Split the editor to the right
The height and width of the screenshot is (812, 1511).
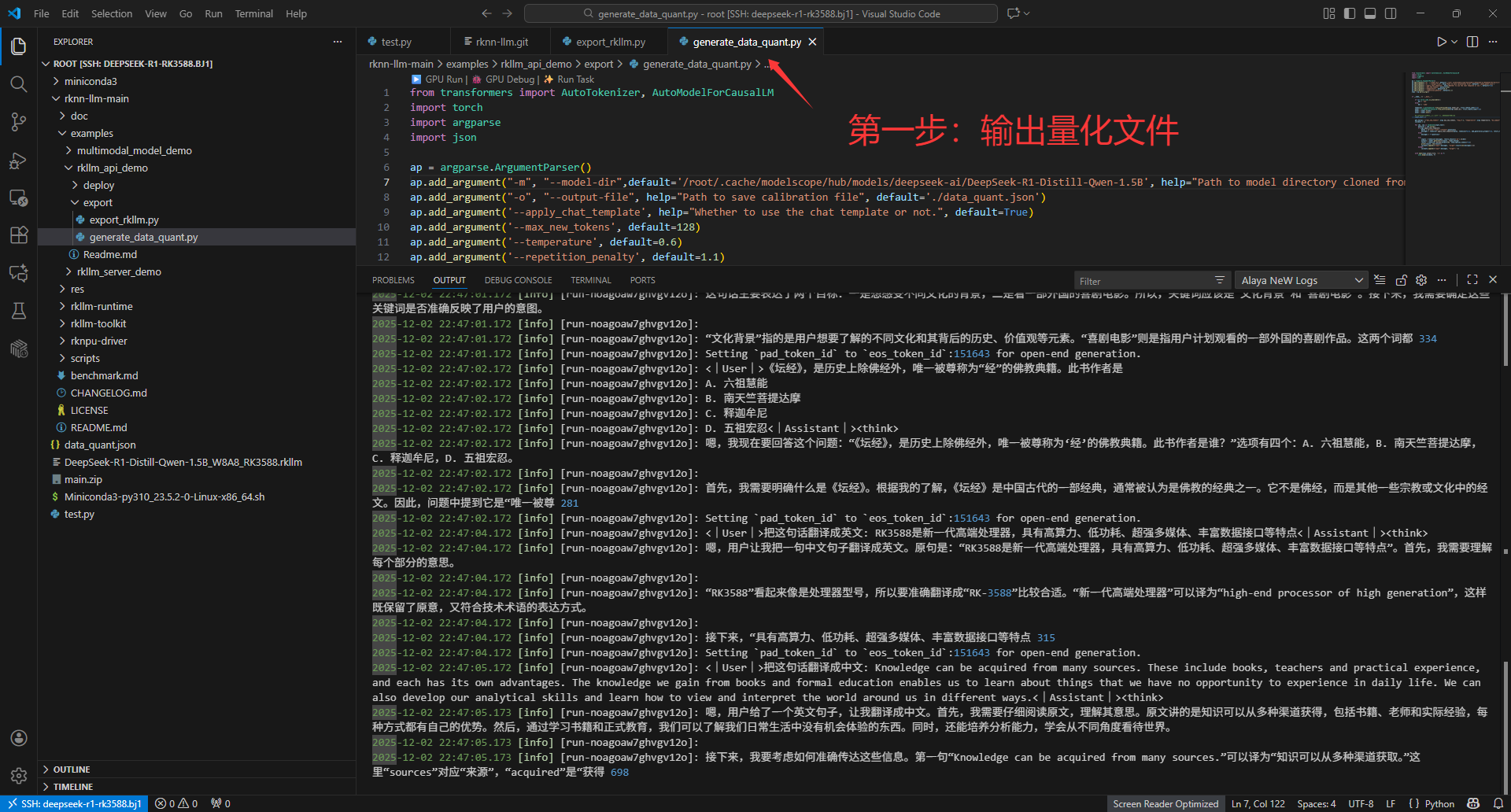point(1472,42)
